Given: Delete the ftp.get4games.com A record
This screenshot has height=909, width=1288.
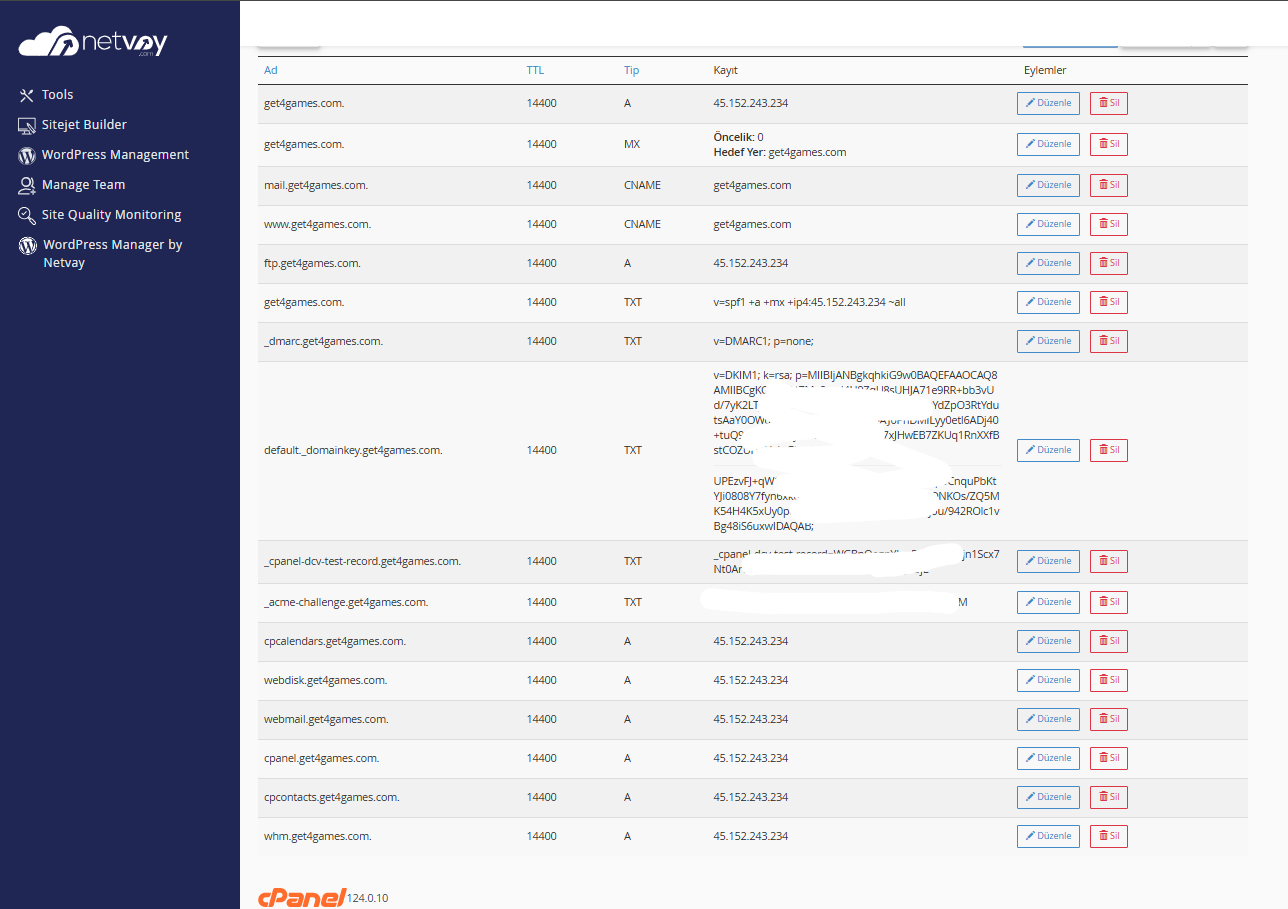Looking at the screenshot, I should pos(1108,263).
